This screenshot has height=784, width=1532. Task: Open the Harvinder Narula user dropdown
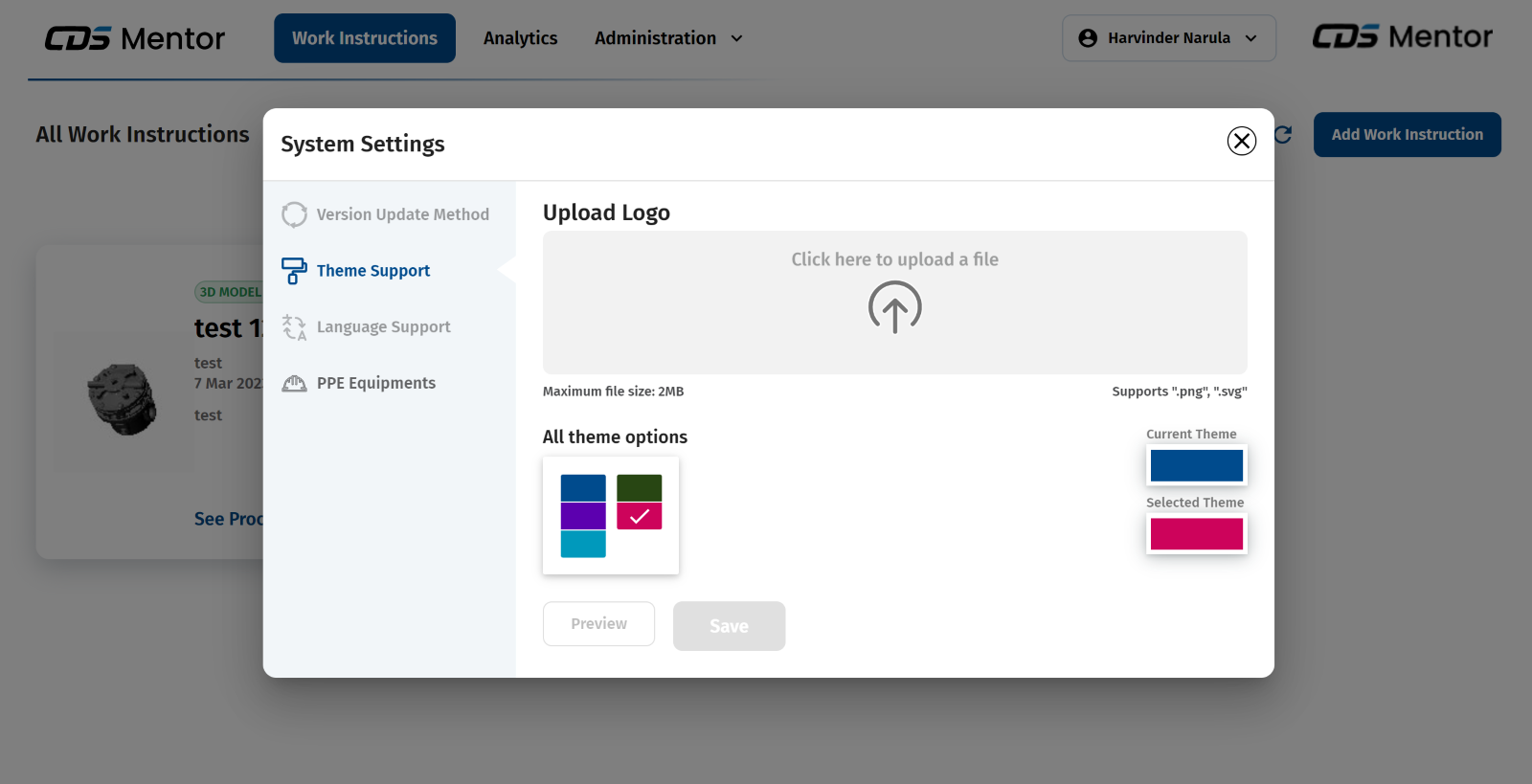coord(1168,38)
